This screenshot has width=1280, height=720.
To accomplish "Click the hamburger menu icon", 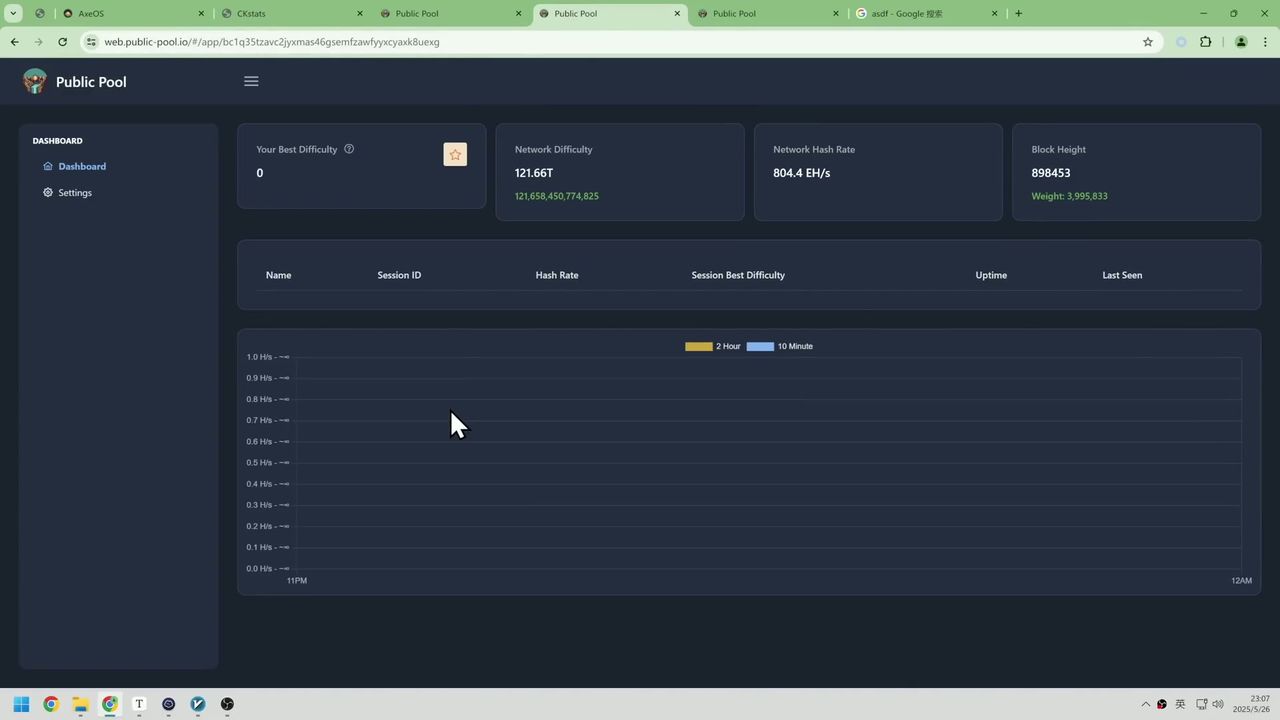I will pyautogui.click(x=251, y=81).
